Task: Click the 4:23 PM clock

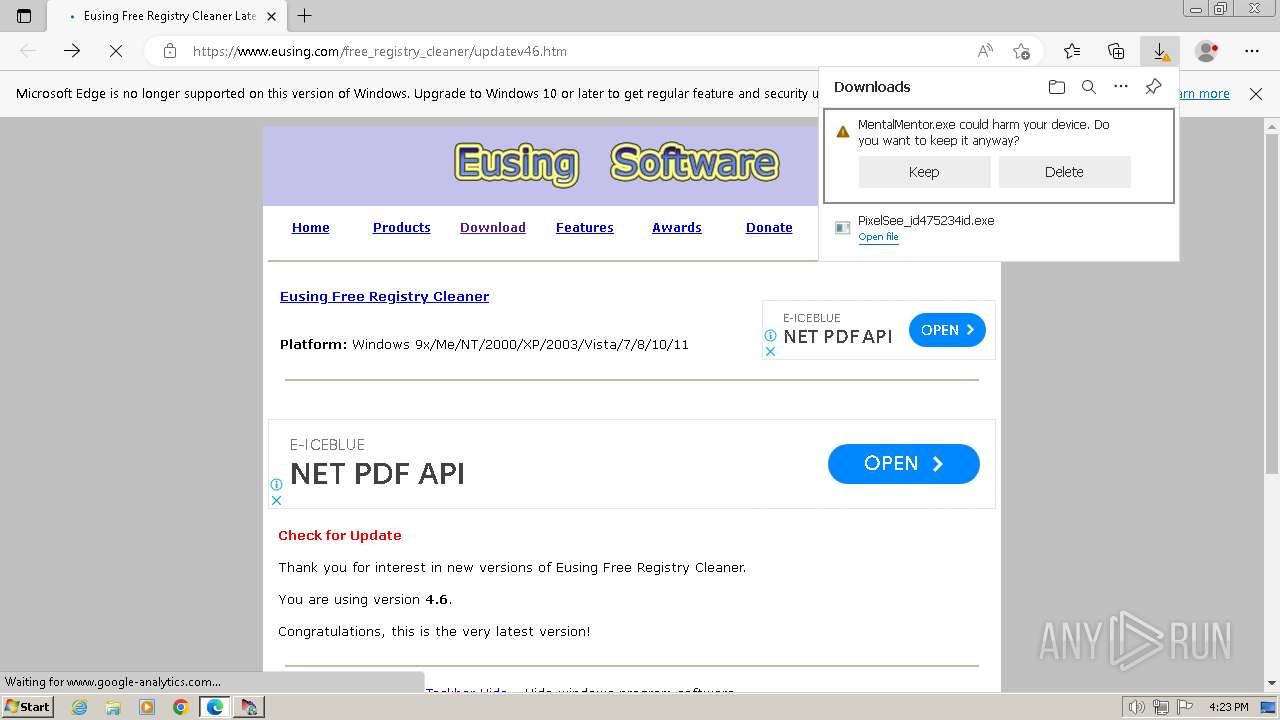Action: [1229, 707]
